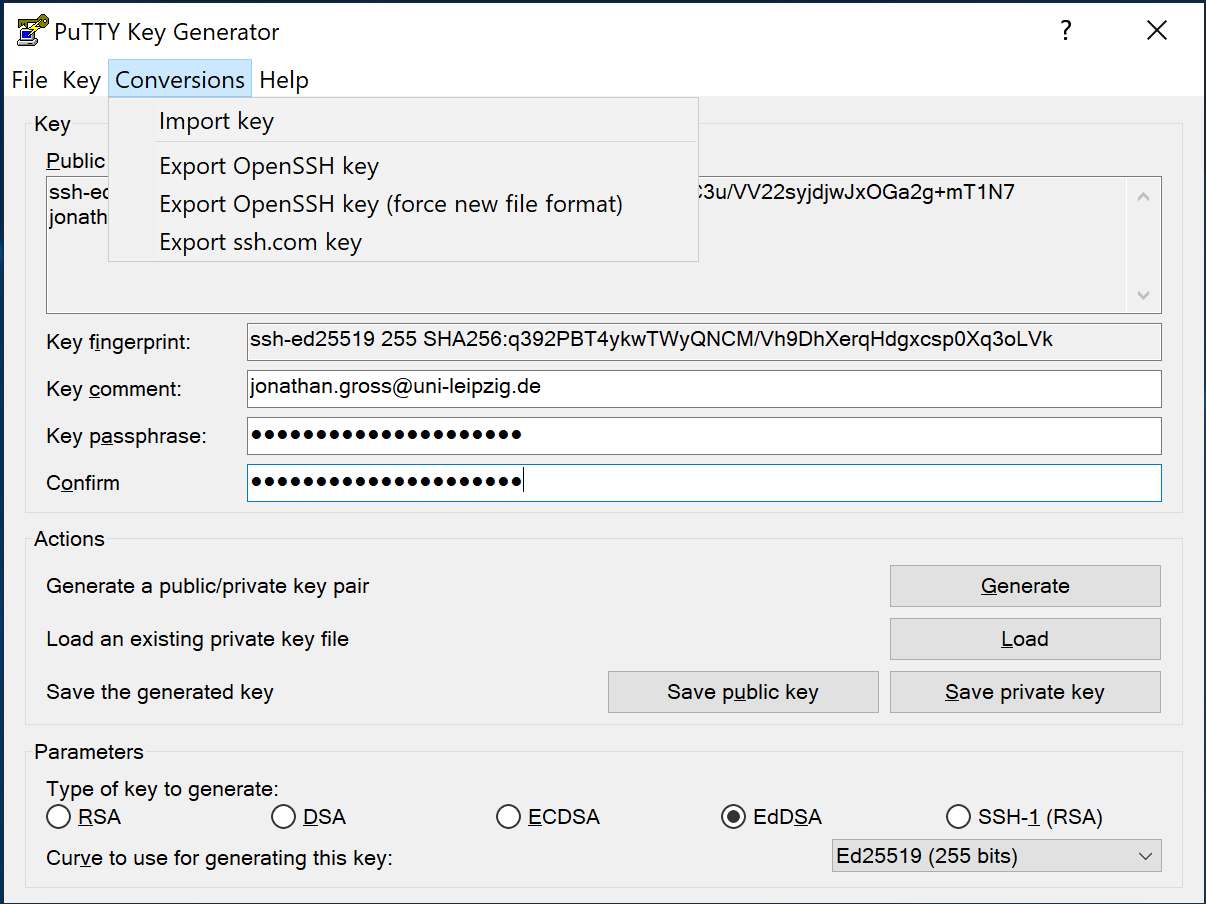Click Save private key button
1206x904 pixels.
coord(1025,692)
